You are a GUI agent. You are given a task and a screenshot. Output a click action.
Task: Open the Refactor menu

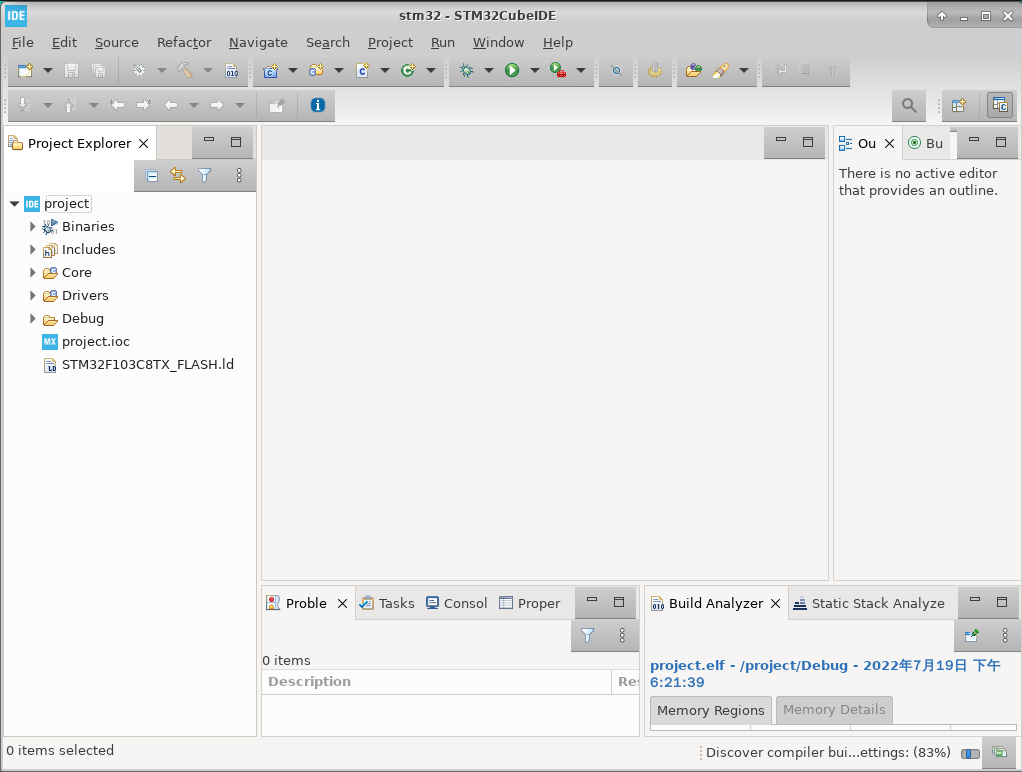[184, 42]
